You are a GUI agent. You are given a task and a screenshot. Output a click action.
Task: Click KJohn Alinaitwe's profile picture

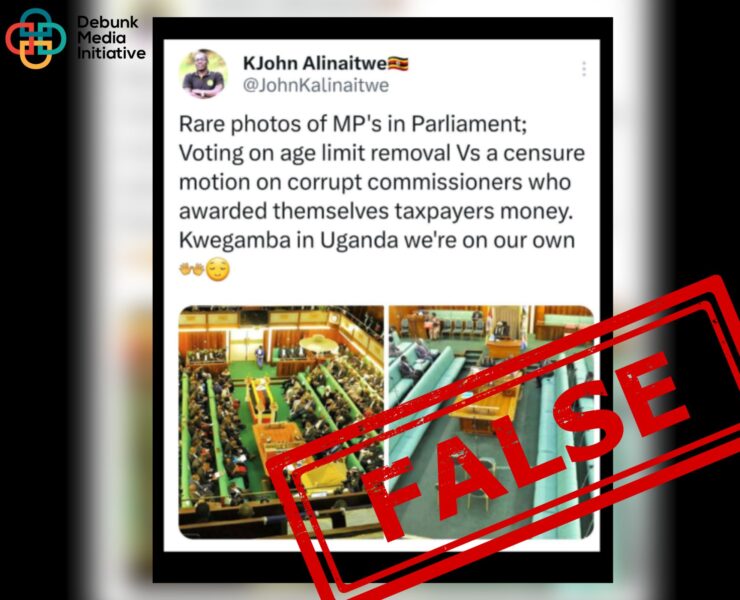point(203,74)
